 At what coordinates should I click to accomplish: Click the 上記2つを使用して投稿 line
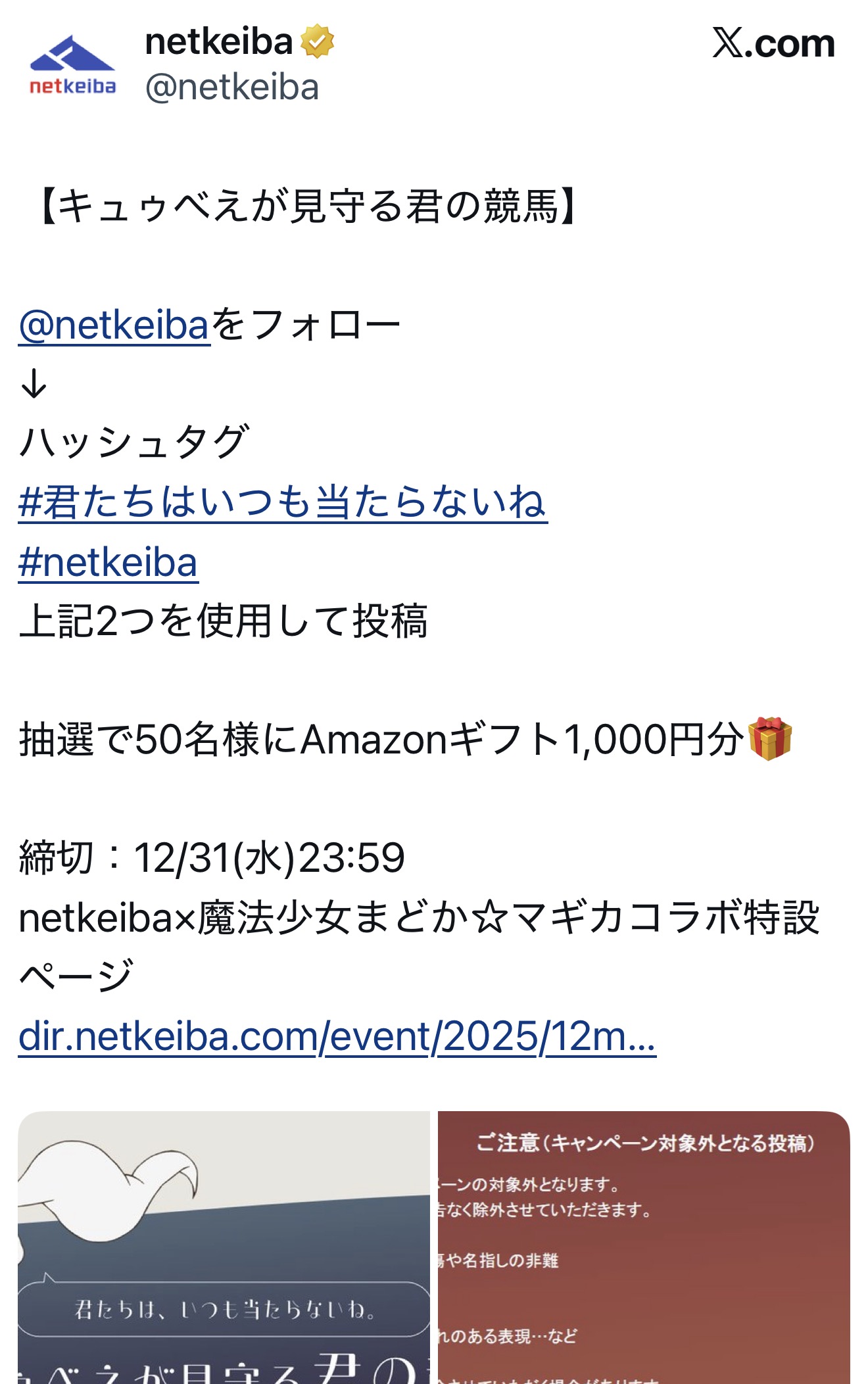(224, 621)
